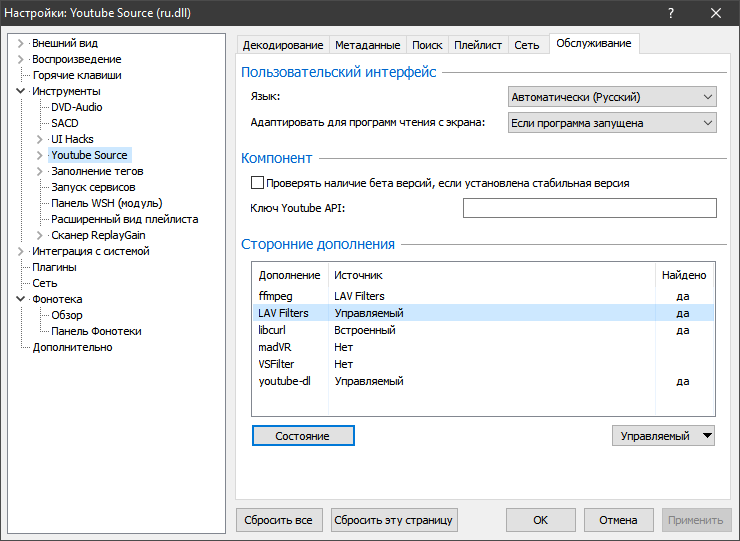The width and height of the screenshot is (740, 541).
Task: Expand the Внешний вид tree node
Action: tap(22, 43)
